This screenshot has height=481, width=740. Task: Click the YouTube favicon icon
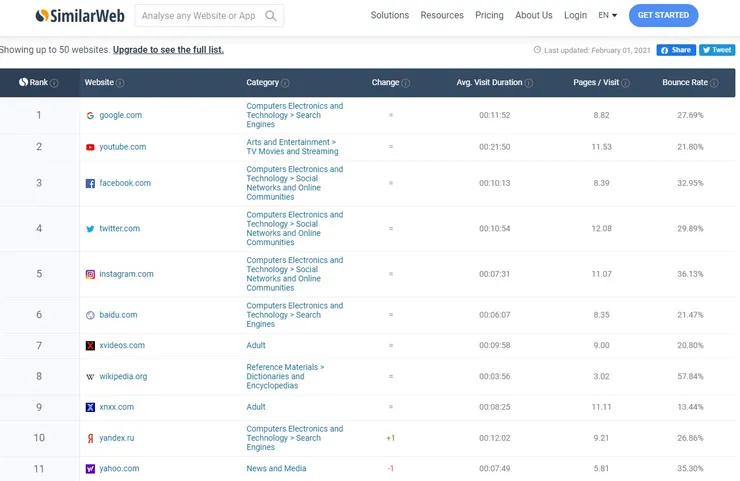click(x=90, y=147)
